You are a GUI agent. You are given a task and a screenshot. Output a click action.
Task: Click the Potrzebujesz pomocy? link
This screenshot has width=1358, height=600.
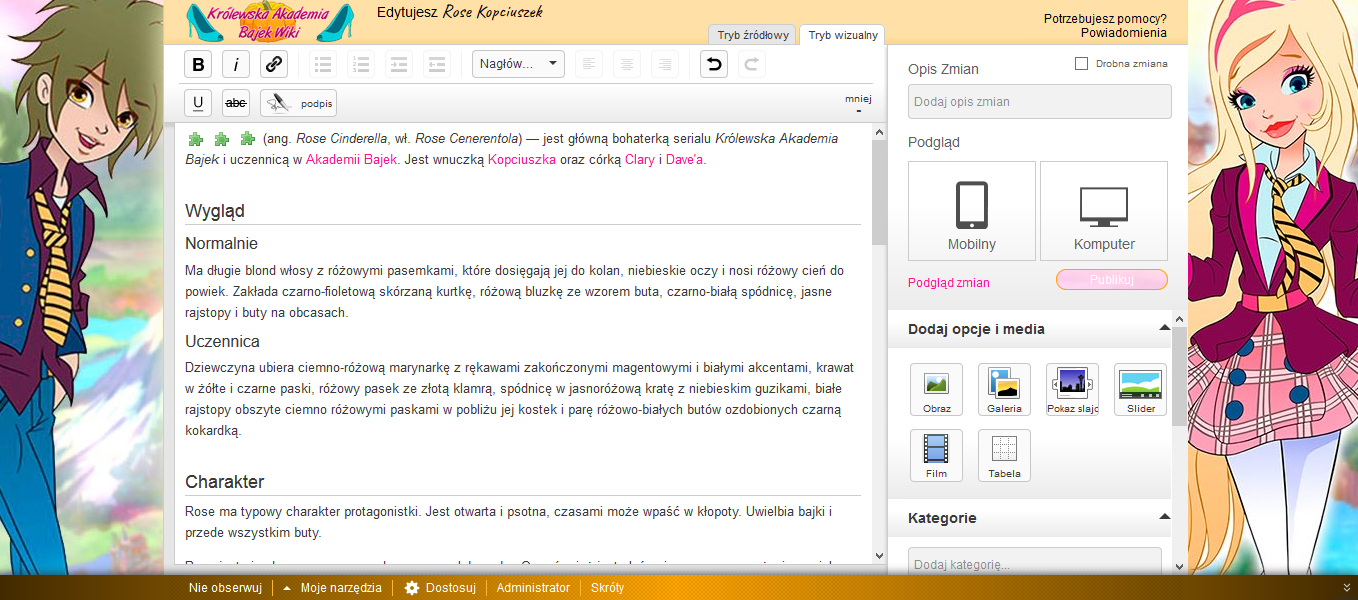pos(1105,18)
